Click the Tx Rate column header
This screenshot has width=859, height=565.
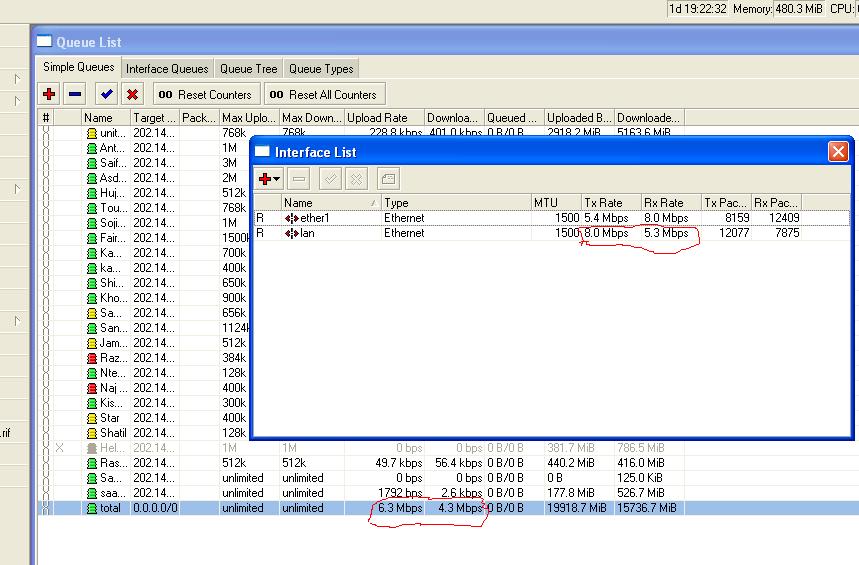click(x=611, y=203)
